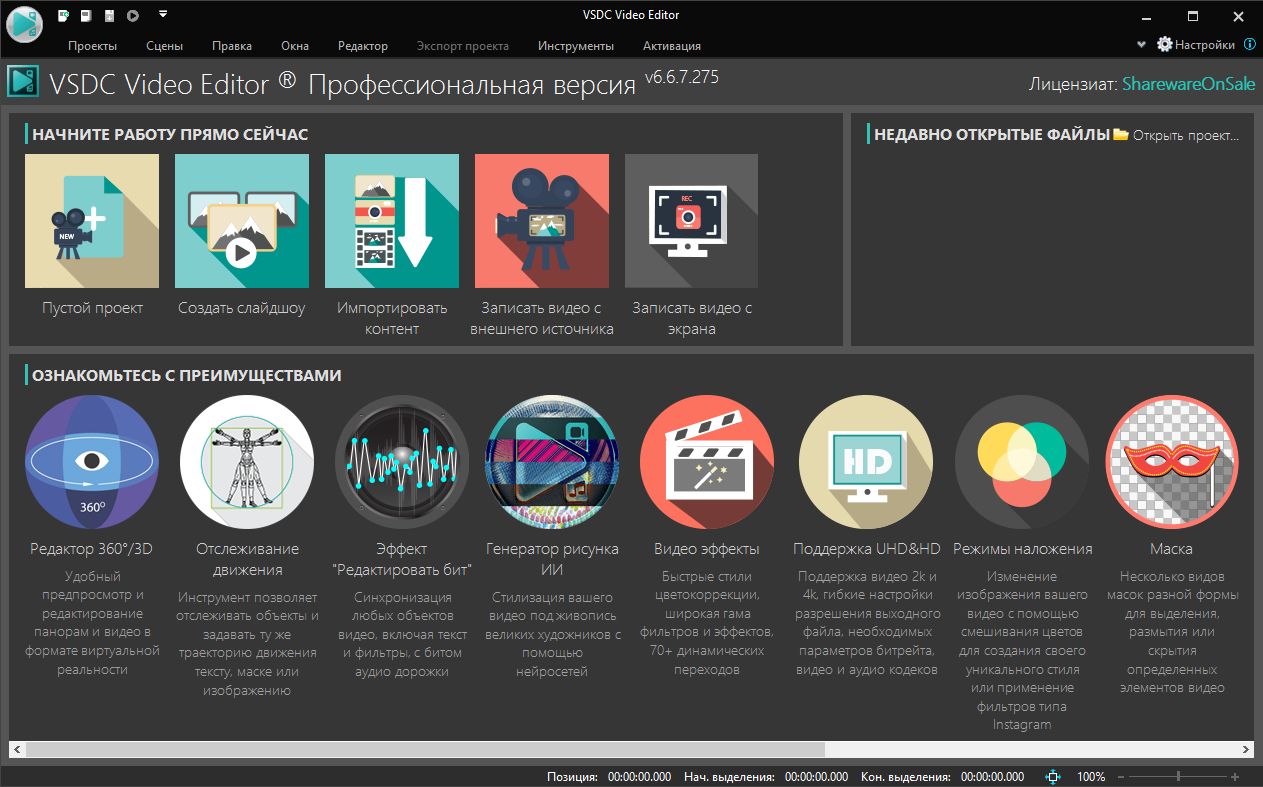Screen dimensions: 1263x787
Task: Click the Кон. выделения time value
Action: (993, 777)
